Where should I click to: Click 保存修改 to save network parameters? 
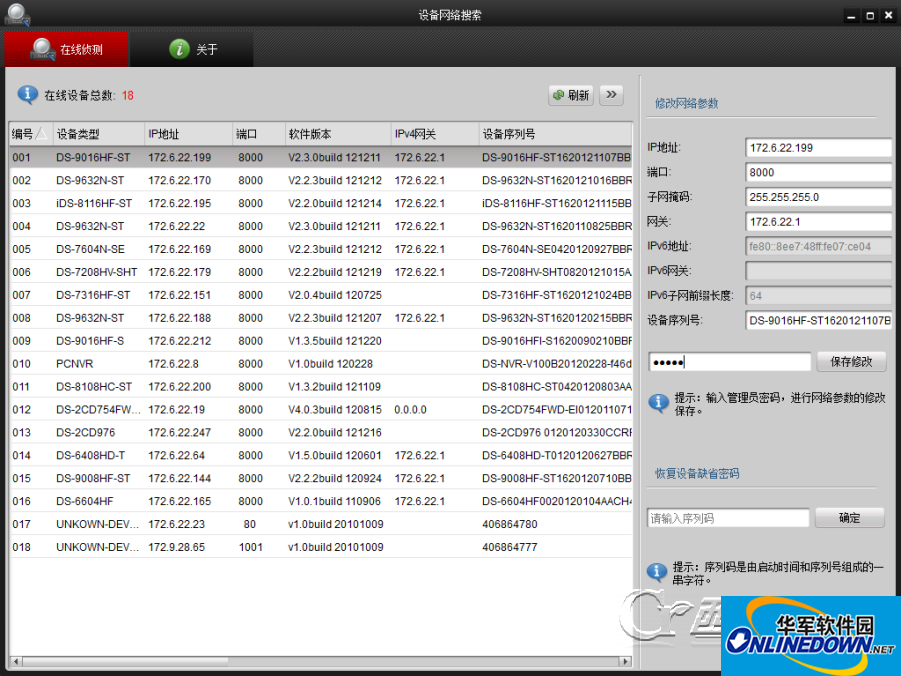[851, 360]
